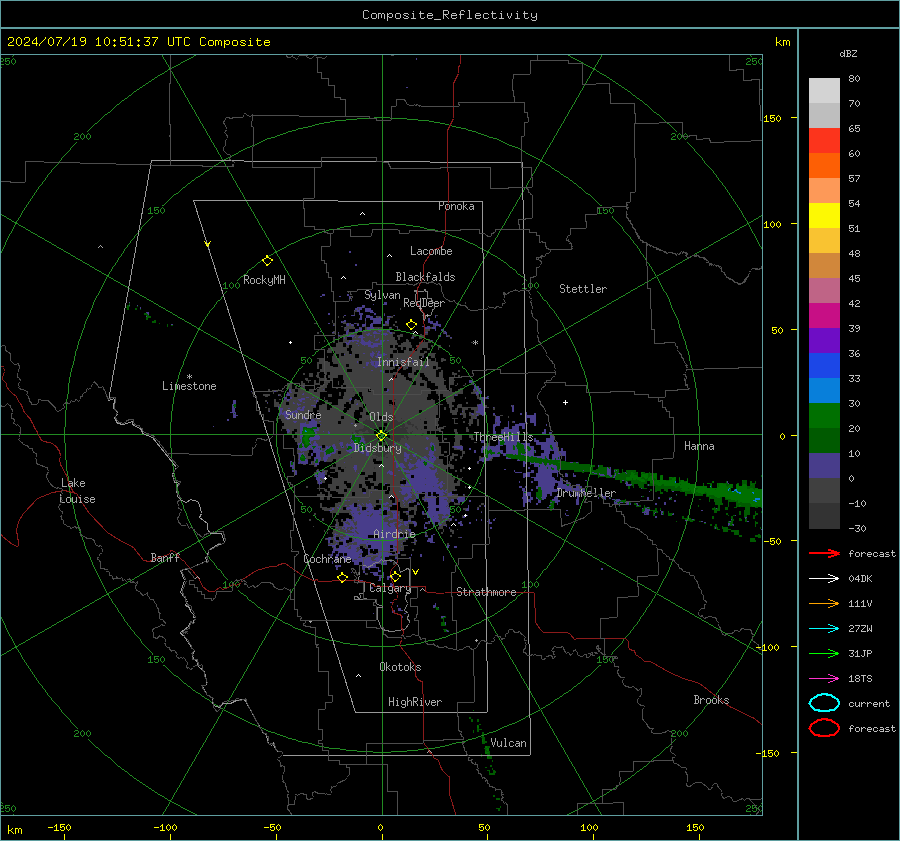Click the Didsbury town label
The image size is (900, 841).
(x=378, y=448)
